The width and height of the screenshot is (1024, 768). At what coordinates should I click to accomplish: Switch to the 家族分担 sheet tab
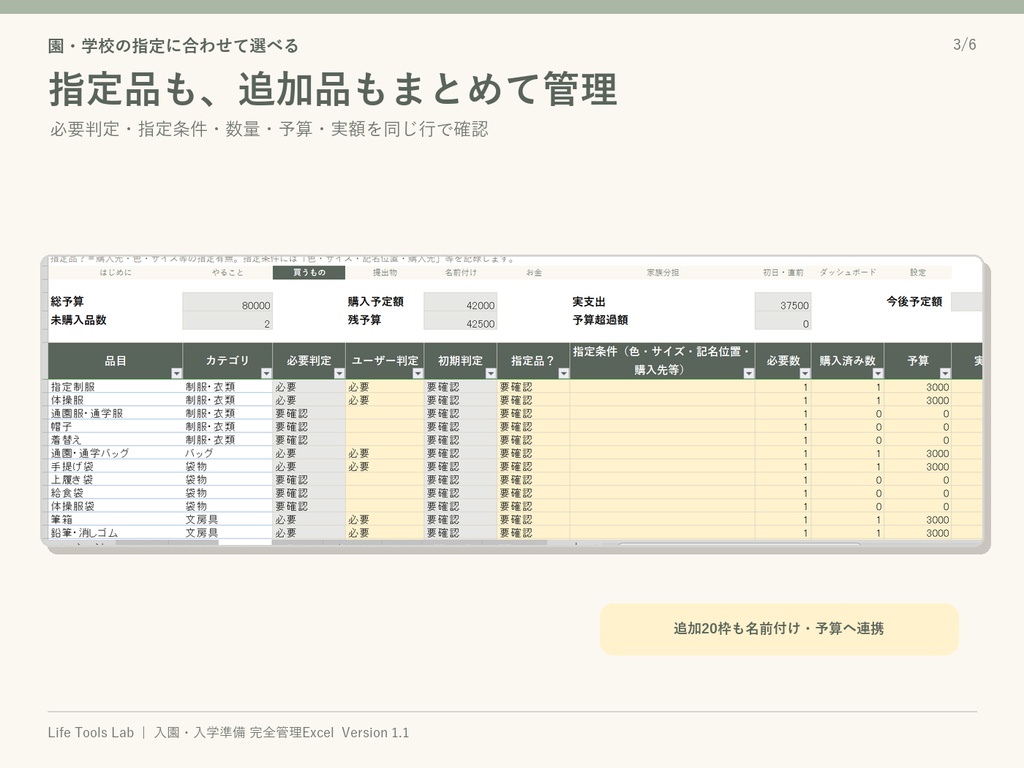(663, 272)
